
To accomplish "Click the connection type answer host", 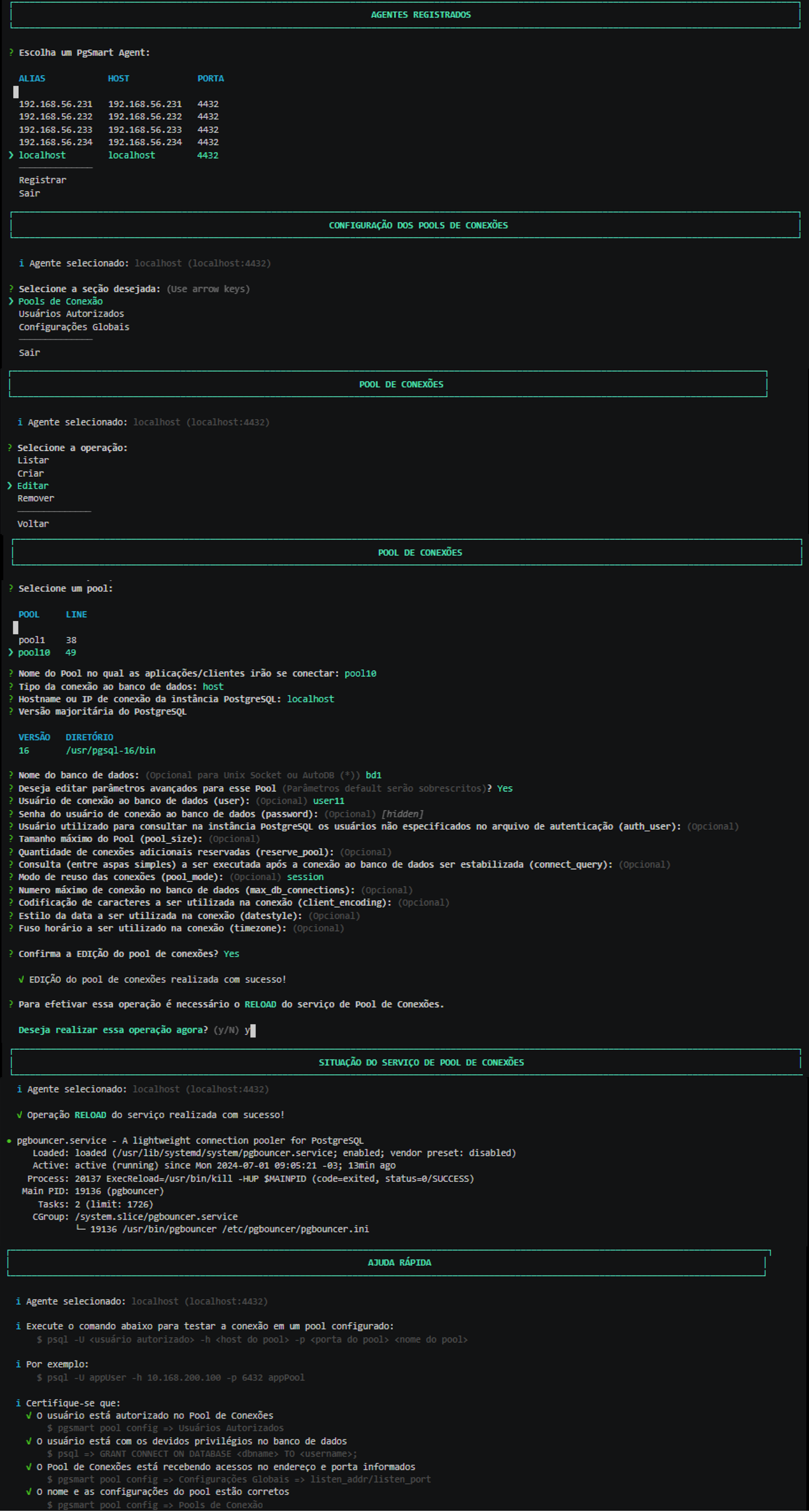I will click(x=213, y=686).
